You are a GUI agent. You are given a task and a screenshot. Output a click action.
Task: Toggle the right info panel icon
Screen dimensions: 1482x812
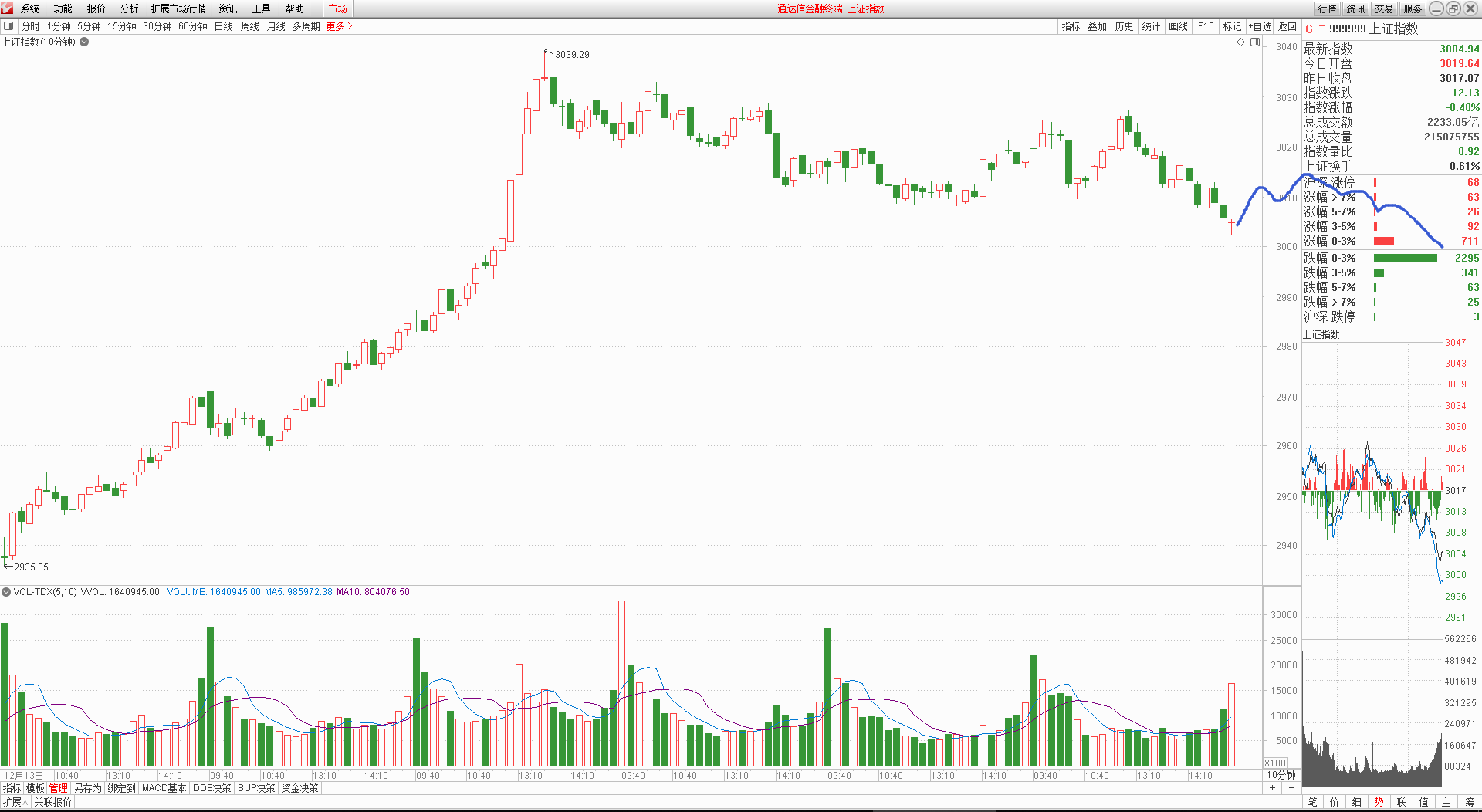(x=1255, y=42)
